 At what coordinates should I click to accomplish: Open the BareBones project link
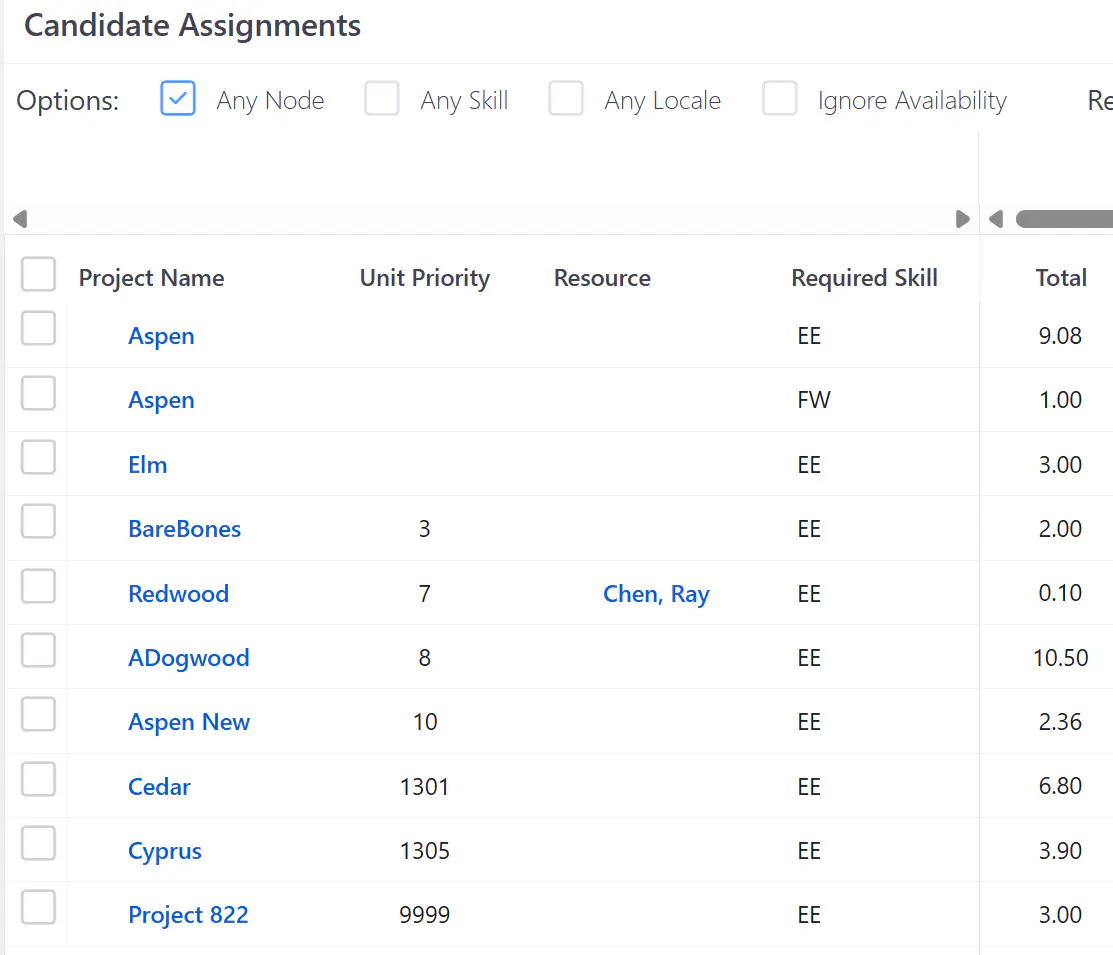click(x=185, y=529)
